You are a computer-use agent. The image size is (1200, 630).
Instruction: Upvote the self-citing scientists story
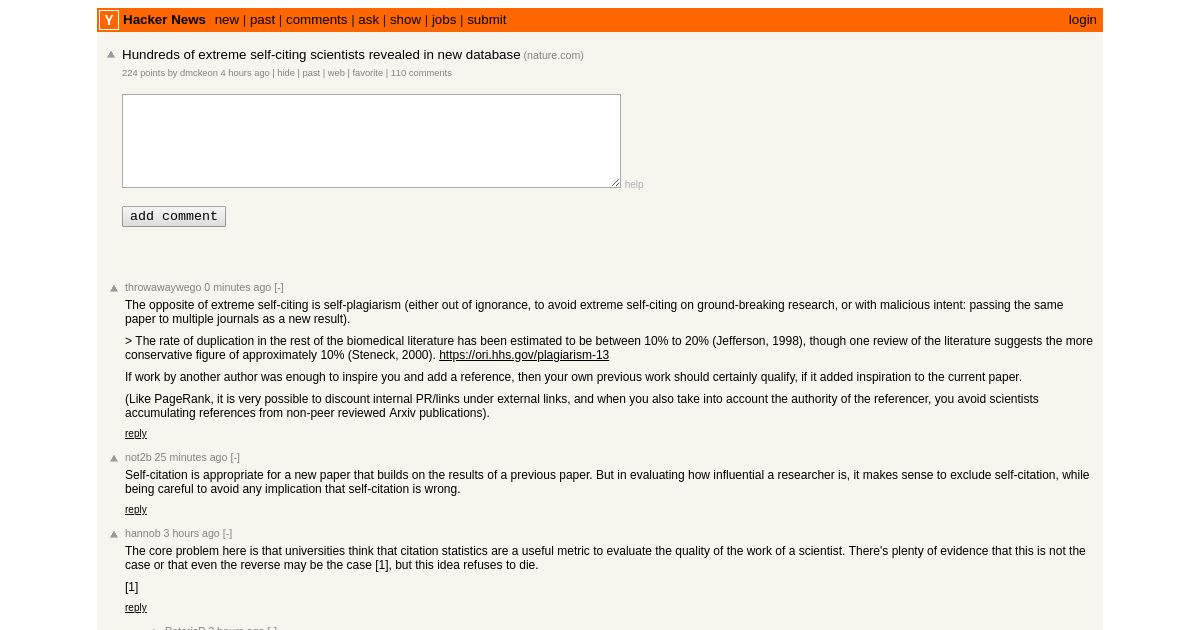(111, 55)
